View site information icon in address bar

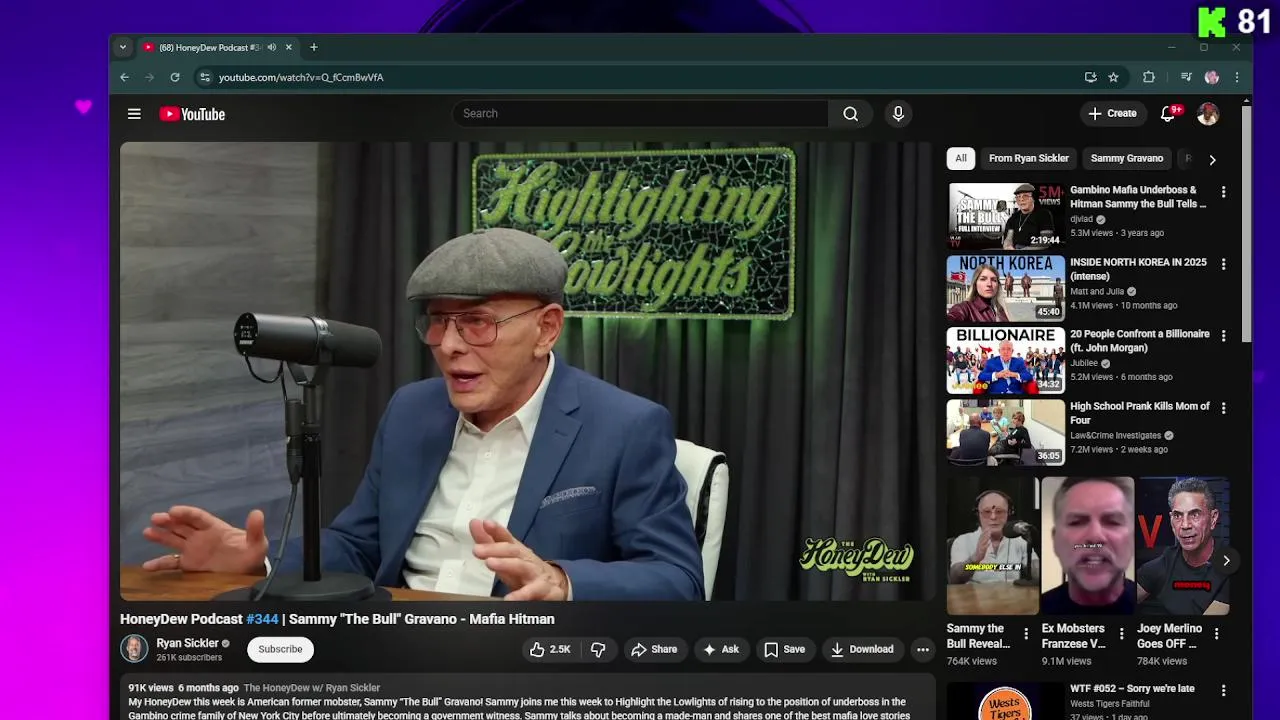tap(205, 77)
